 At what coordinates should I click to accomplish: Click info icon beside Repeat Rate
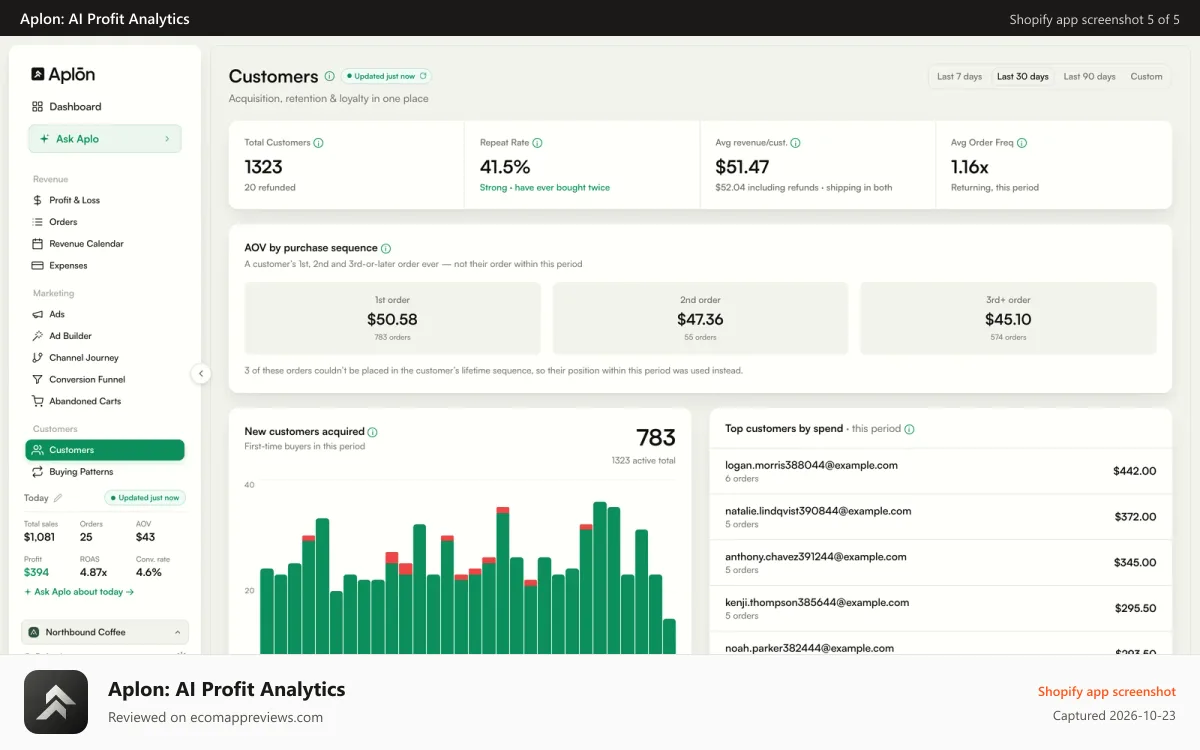tap(537, 143)
